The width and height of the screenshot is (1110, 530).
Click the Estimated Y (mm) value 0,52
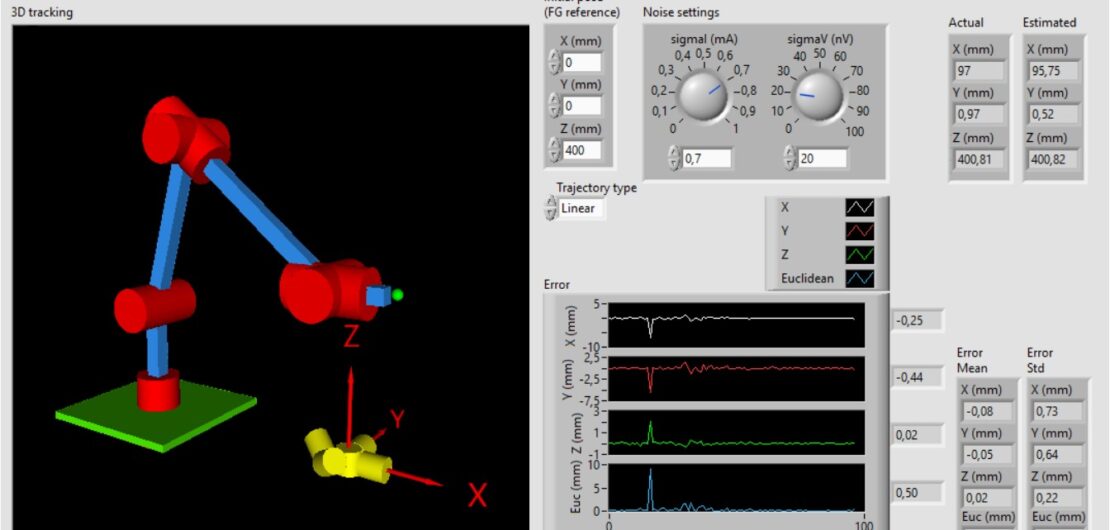[x=1054, y=115]
